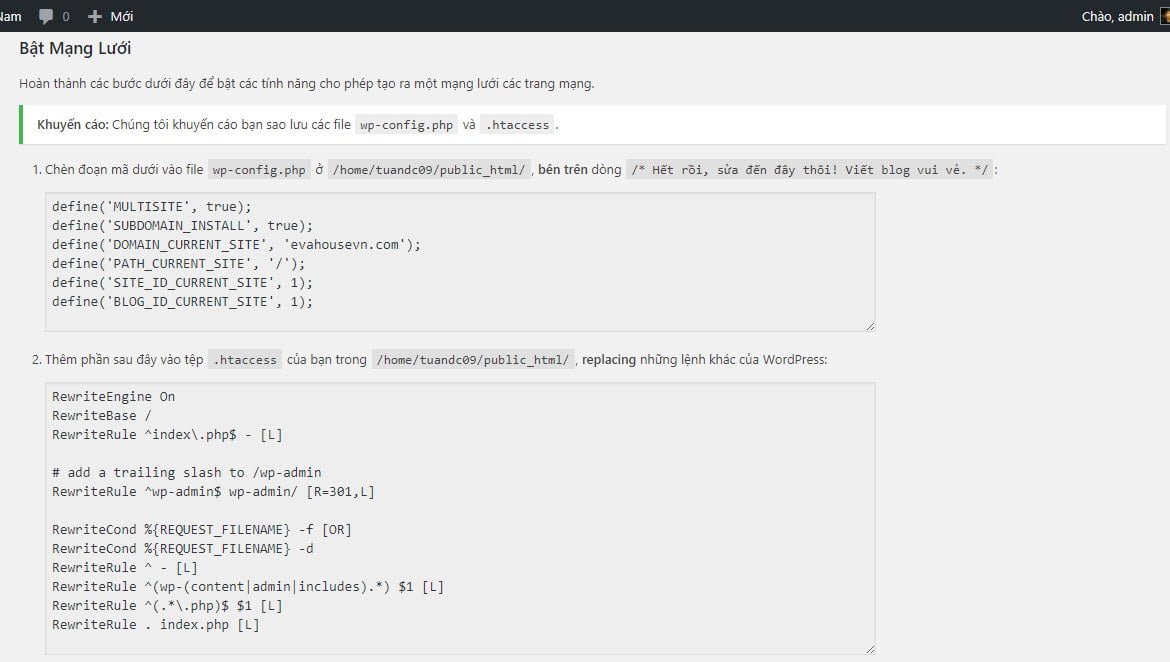
Task: Click the admin avatar picture
Action: click(1163, 16)
